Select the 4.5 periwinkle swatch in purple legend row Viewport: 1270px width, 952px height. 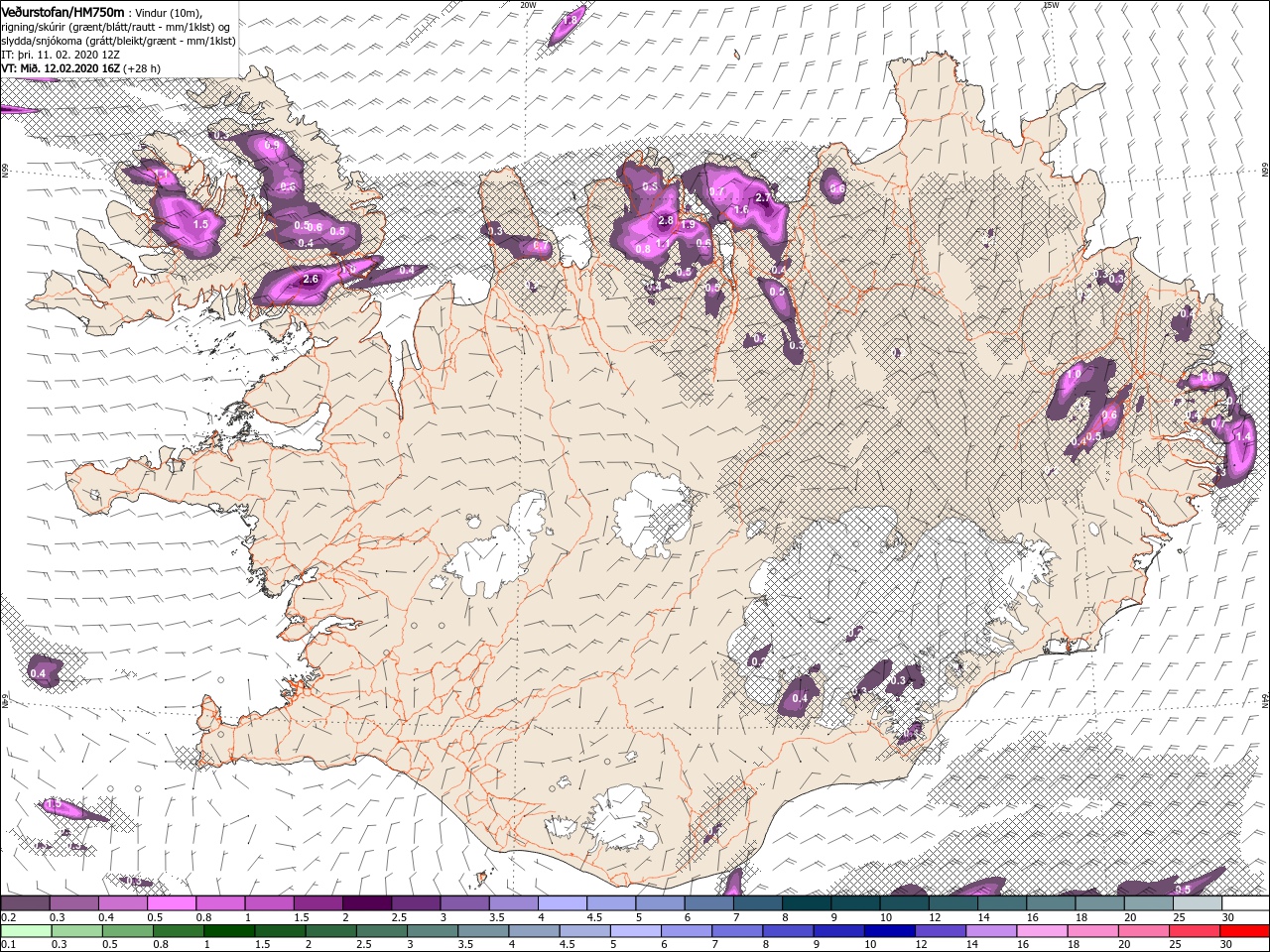610,903
